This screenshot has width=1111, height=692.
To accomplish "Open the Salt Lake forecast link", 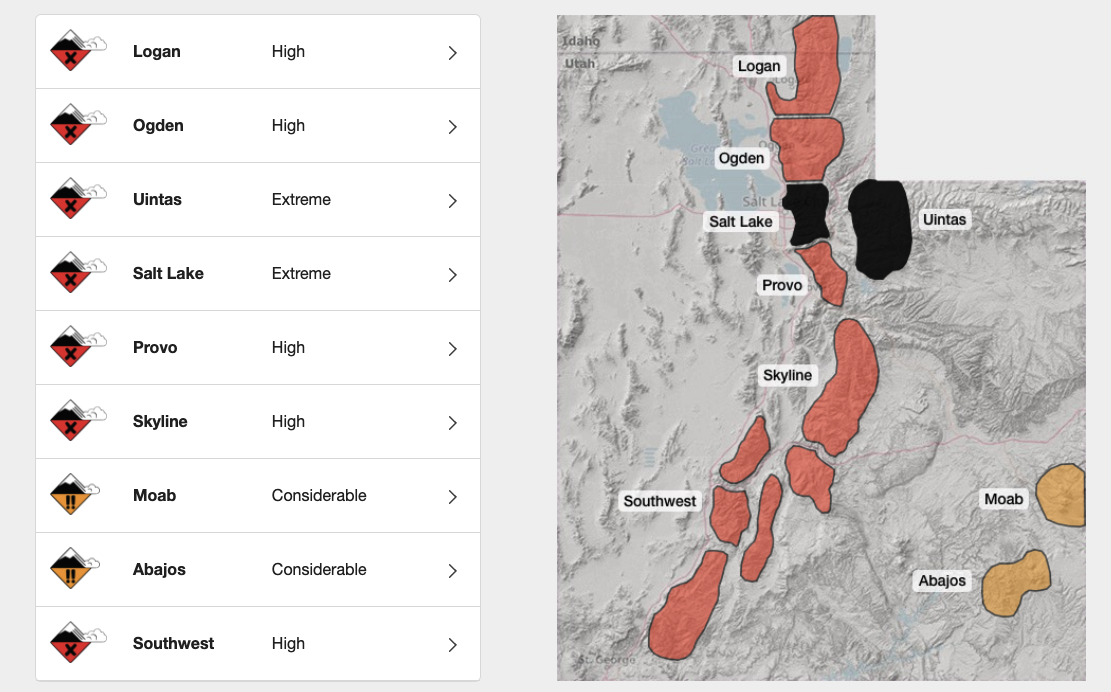I will (x=168, y=274).
